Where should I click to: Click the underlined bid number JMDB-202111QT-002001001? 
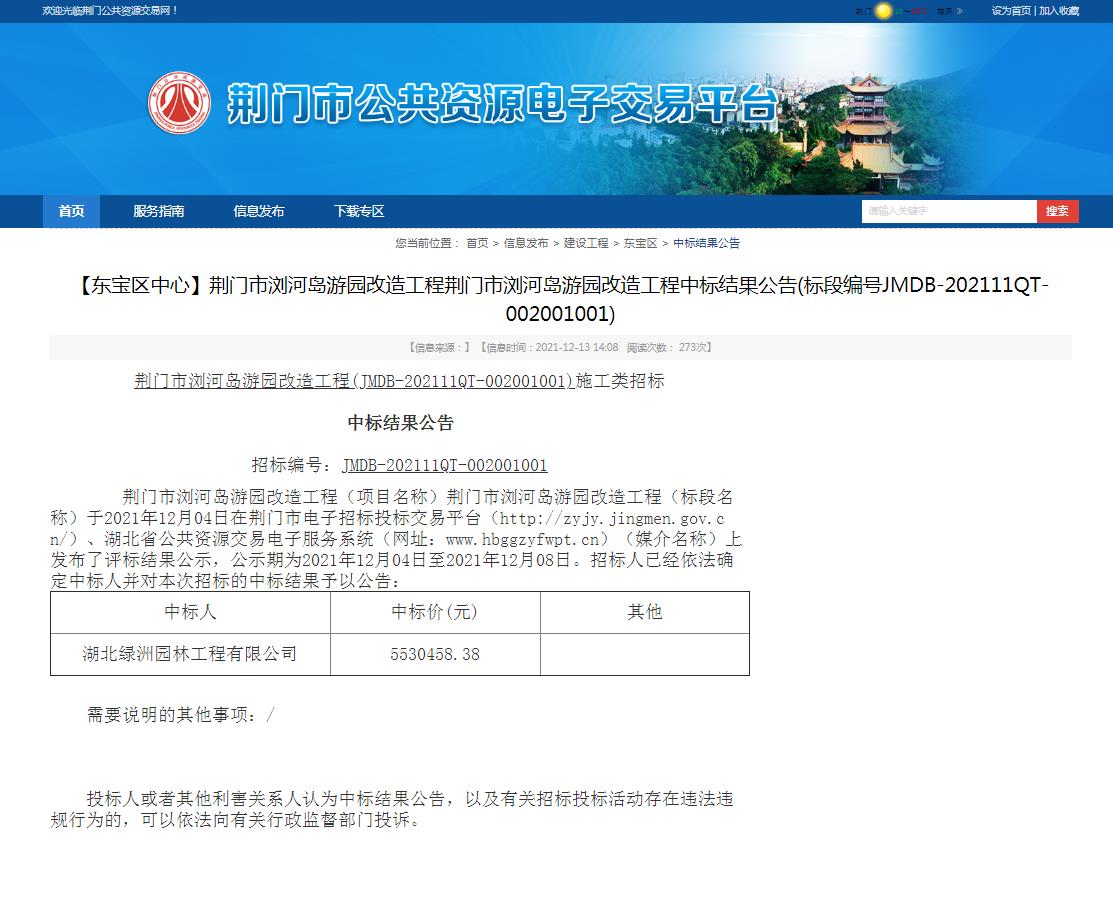[x=444, y=465]
